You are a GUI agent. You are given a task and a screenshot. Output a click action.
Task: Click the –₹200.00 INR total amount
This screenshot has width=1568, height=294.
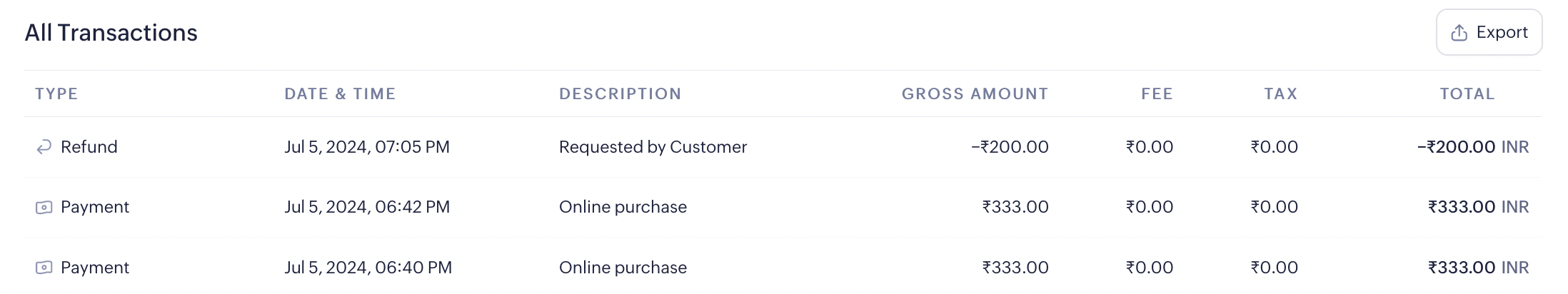coord(1472,147)
